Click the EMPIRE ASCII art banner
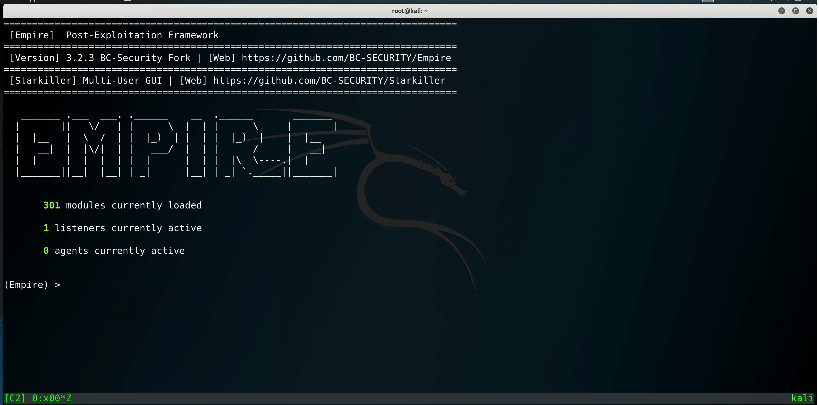 [176, 148]
